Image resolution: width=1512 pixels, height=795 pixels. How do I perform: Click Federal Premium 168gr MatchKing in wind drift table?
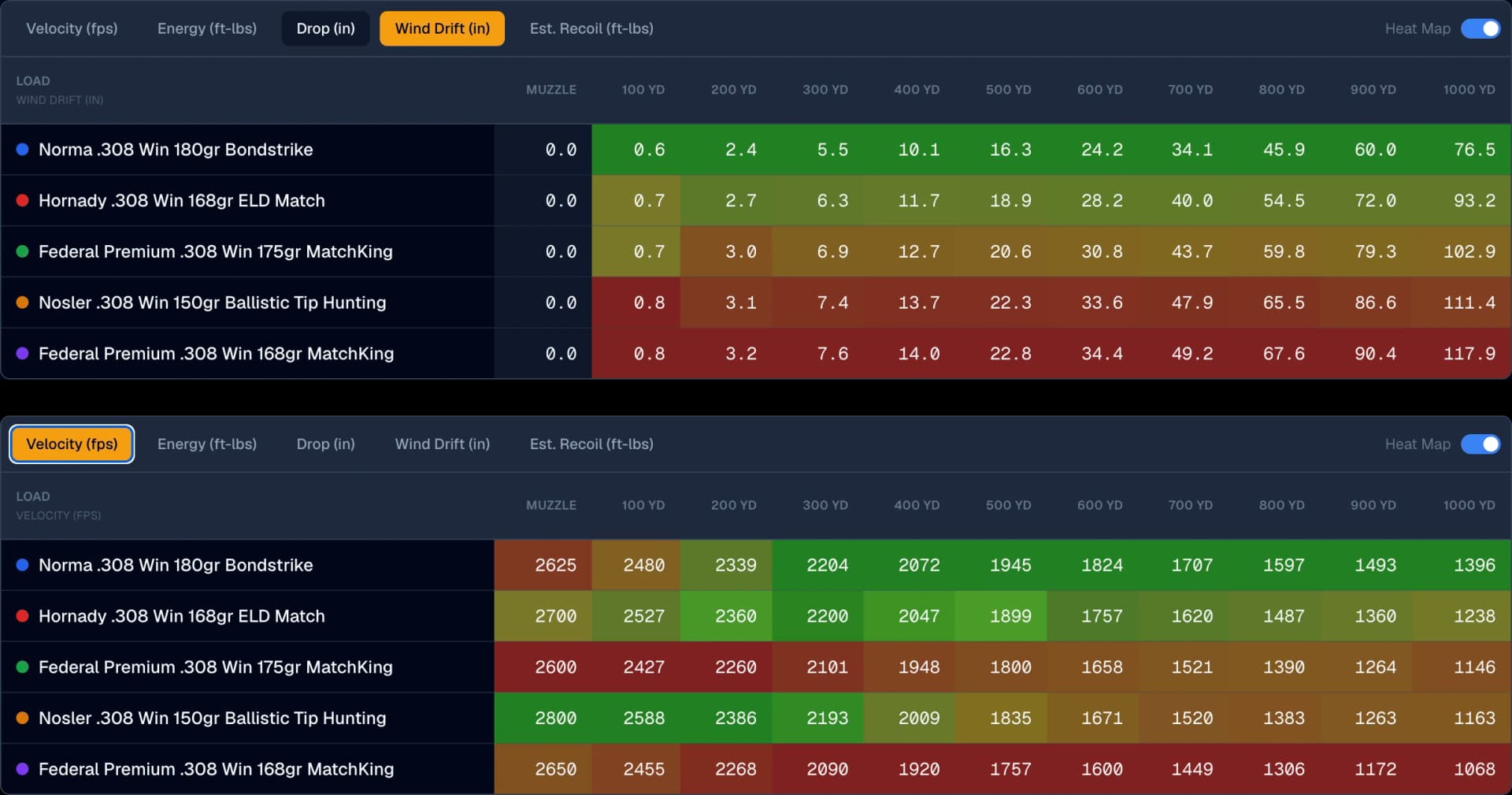coord(217,354)
